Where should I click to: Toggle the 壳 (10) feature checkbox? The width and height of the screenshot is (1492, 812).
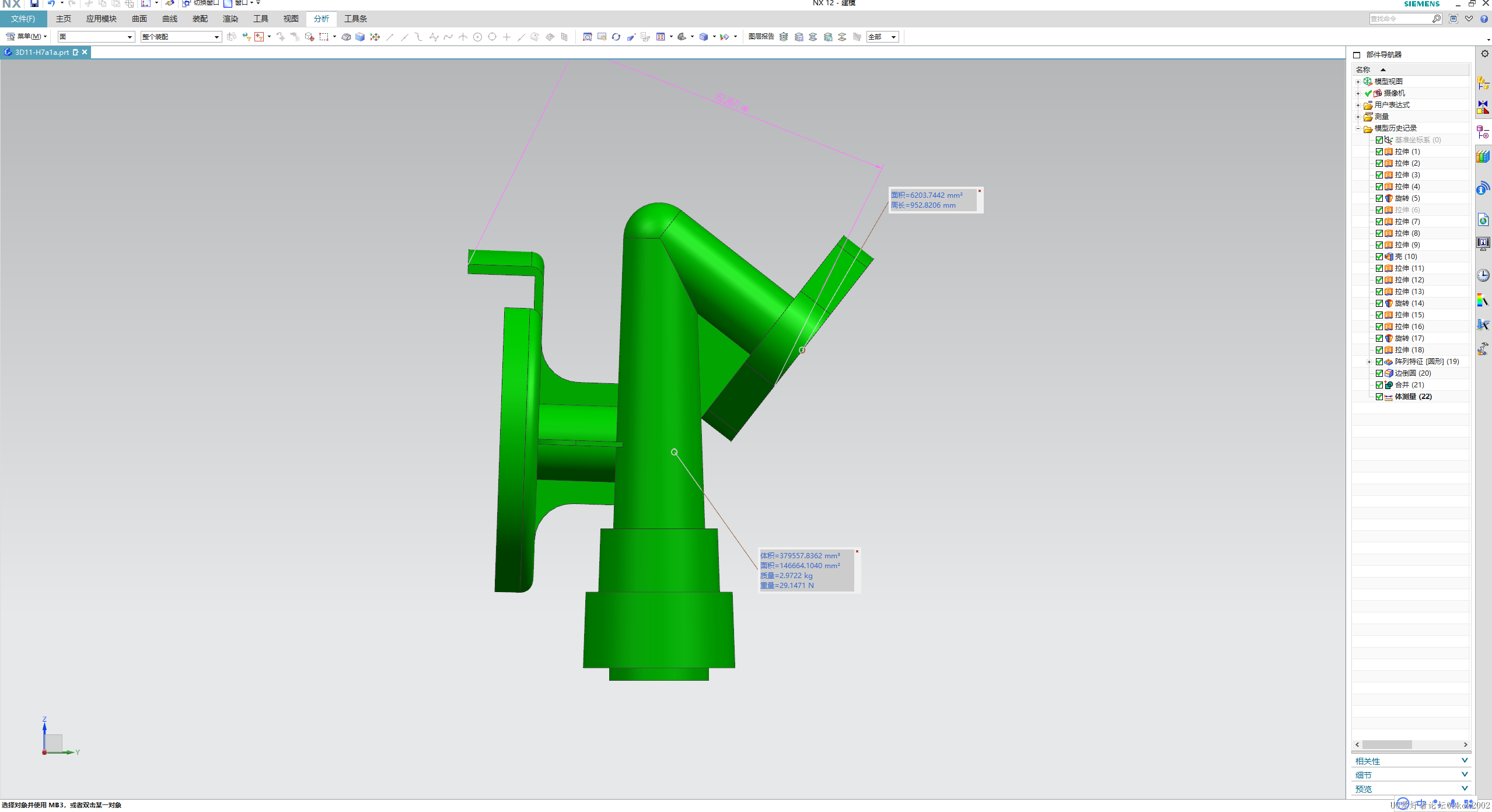pyautogui.click(x=1379, y=257)
